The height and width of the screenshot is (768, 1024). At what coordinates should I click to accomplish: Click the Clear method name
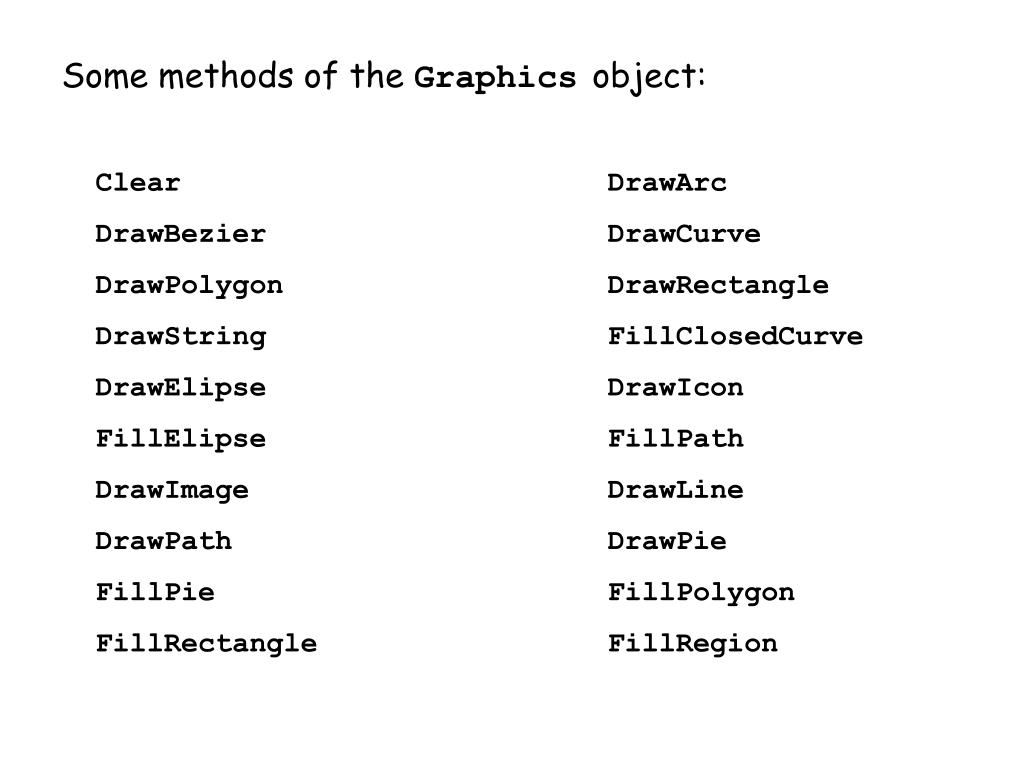tap(138, 182)
